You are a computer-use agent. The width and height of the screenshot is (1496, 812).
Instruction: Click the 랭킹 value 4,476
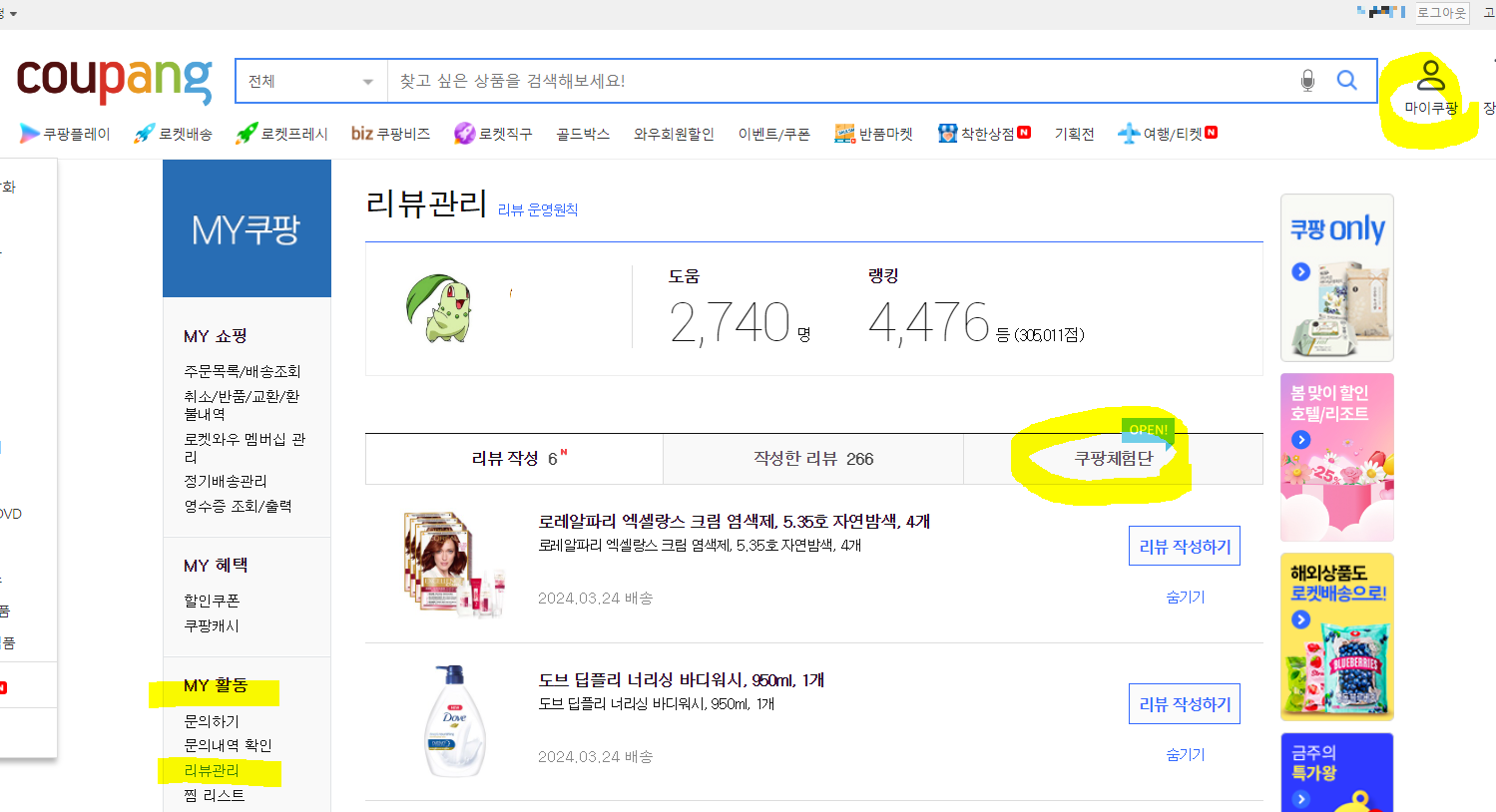tap(928, 323)
